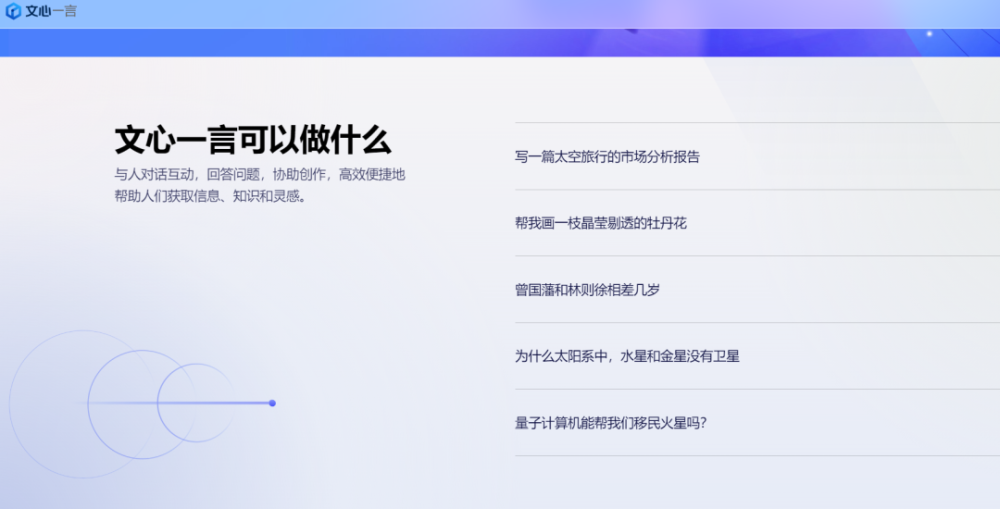Select prompt 量子计算机能帮我们移民火星吗？
Image resolution: width=1000 pixels, height=509 pixels.
click(x=610, y=423)
